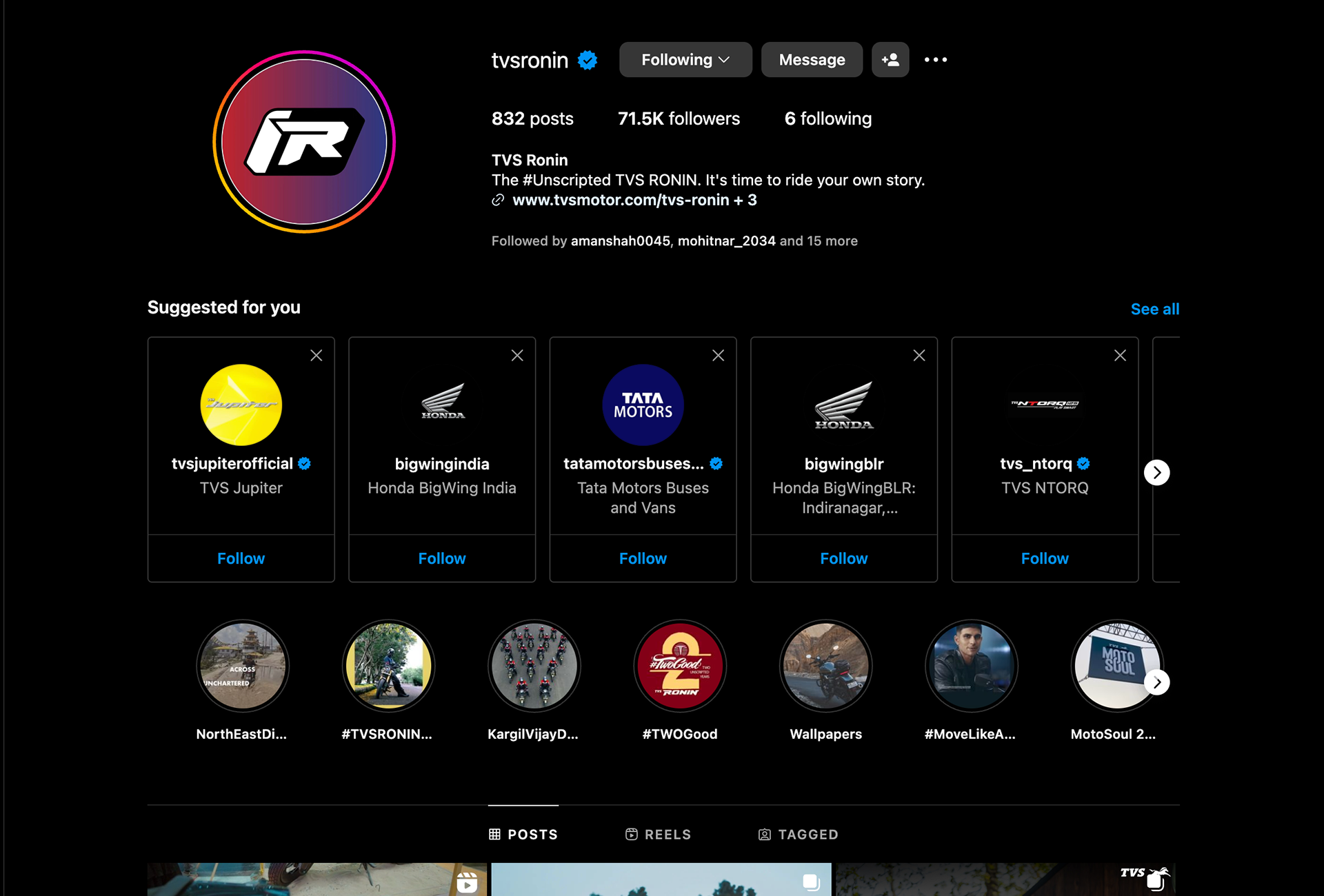1324x896 pixels.
Task: Show more story highlights with right chevron
Action: [x=1156, y=682]
